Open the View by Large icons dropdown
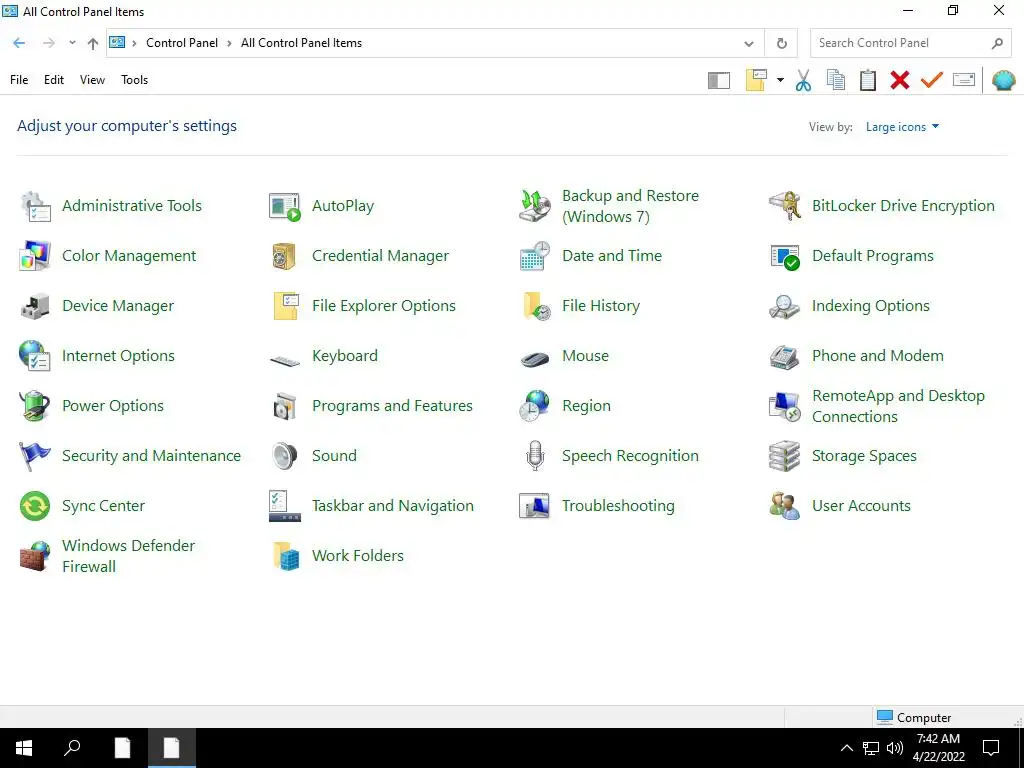Screen dimensions: 1024x768 (x=903, y=127)
